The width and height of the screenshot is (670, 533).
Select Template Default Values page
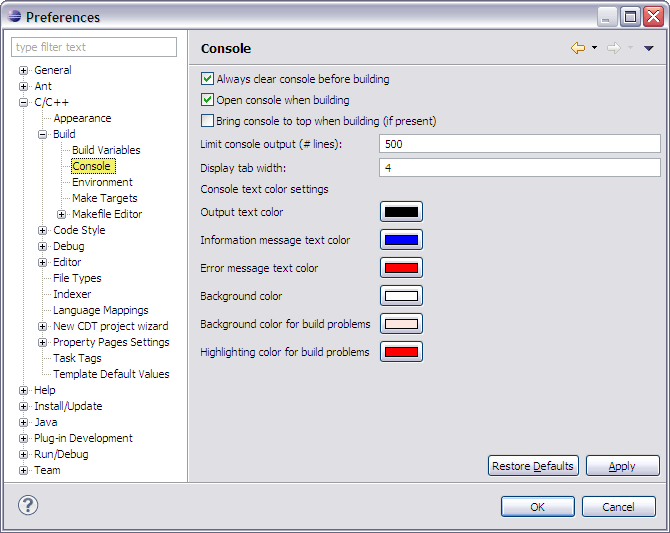tap(111, 374)
